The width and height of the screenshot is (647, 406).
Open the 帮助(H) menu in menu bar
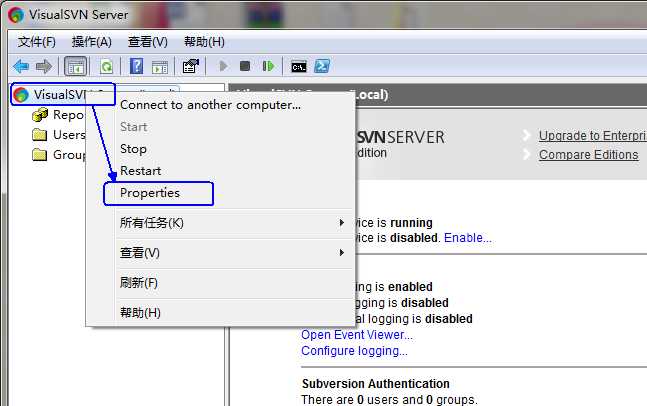point(204,42)
